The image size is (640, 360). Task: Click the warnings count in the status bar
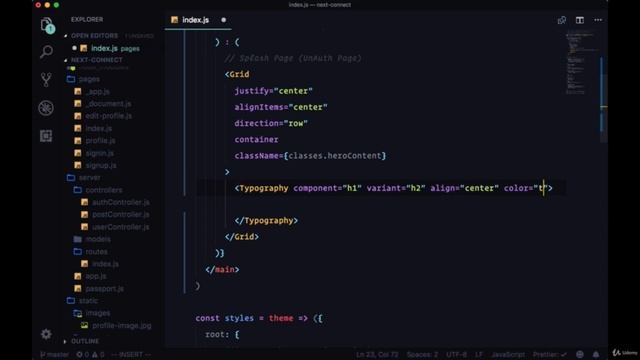tap(99, 355)
